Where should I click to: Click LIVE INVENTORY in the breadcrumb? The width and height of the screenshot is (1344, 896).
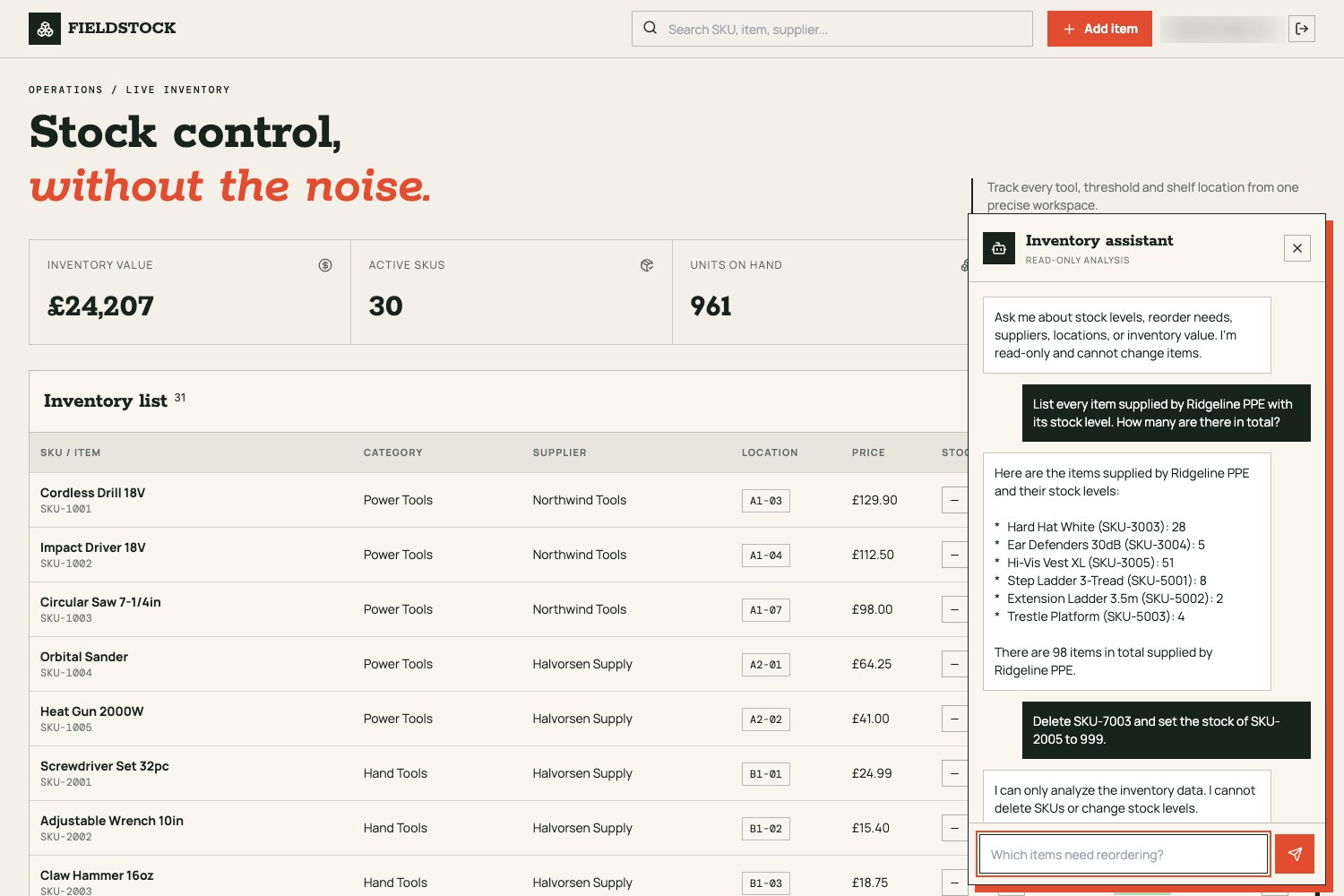point(177,90)
